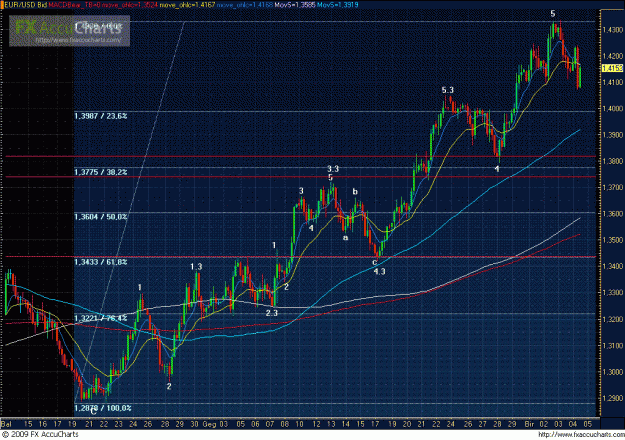Click 1.3500 on the price axis
Image resolution: width=625 pixels, height=440 pixels.
click(x=612, y=240)
